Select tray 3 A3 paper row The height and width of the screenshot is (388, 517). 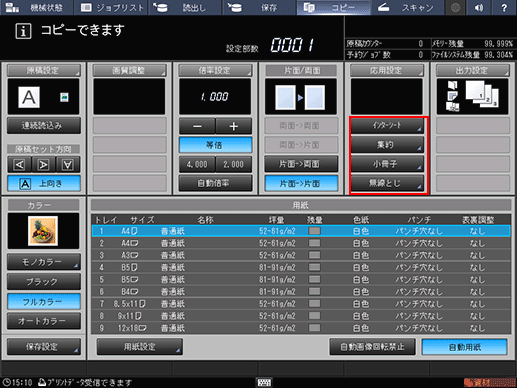(301, 255)
